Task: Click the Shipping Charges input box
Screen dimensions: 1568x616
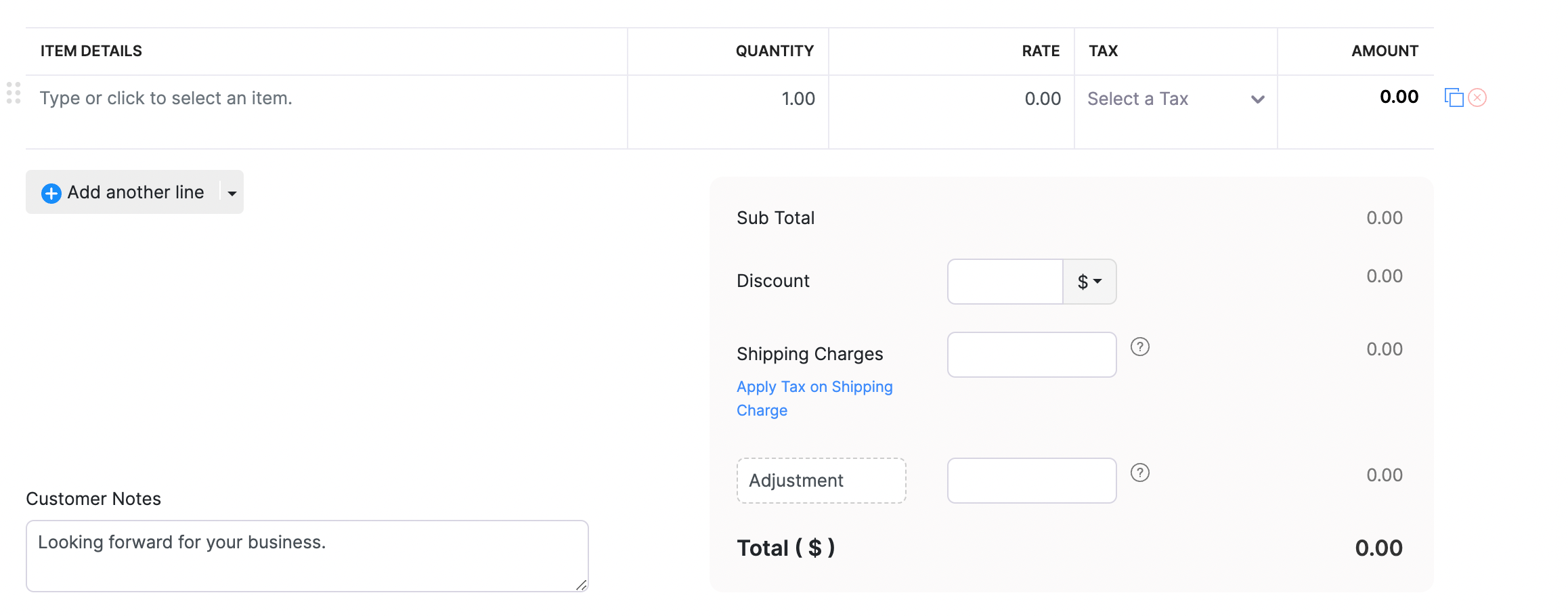Action: (x=1031, y=355)
